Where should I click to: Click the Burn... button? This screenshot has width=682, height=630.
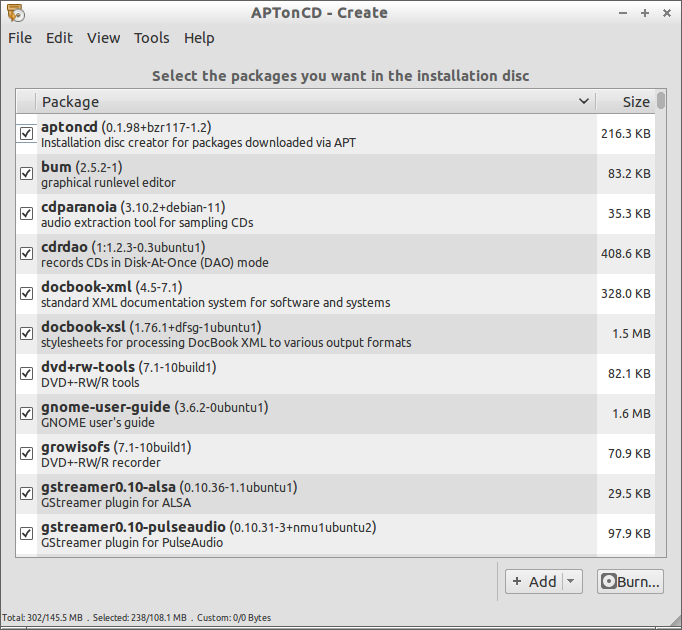pyautogui.click(x=630, y=581)
